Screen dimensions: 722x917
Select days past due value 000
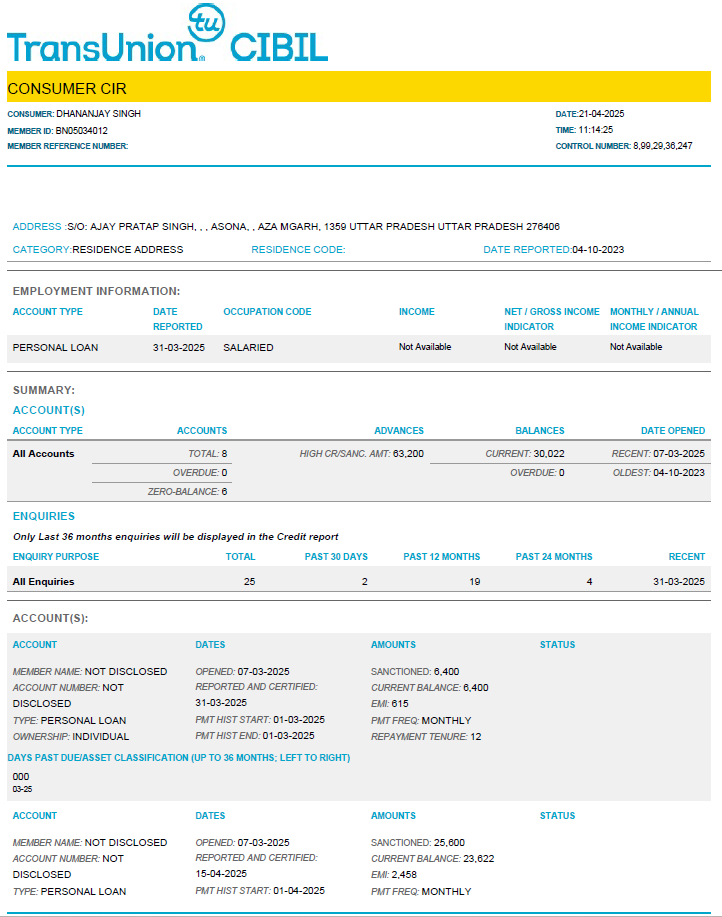(x=21, y=777)
